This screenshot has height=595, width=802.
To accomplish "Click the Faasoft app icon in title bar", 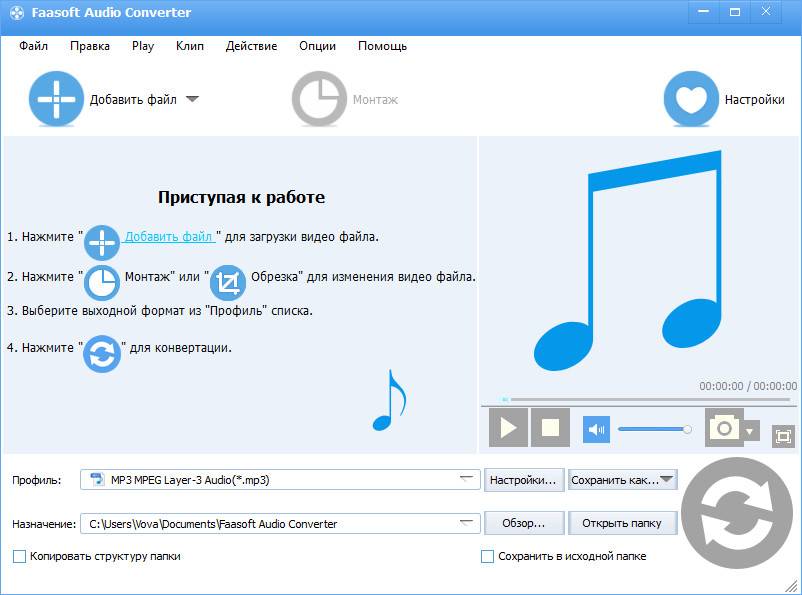I will (x=17, y=13).
